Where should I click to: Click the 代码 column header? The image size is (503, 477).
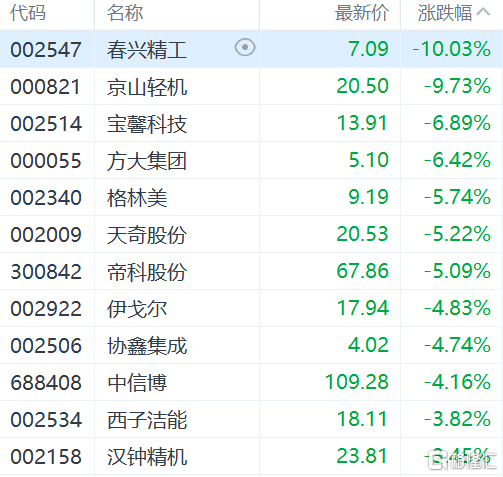point(28,13)
